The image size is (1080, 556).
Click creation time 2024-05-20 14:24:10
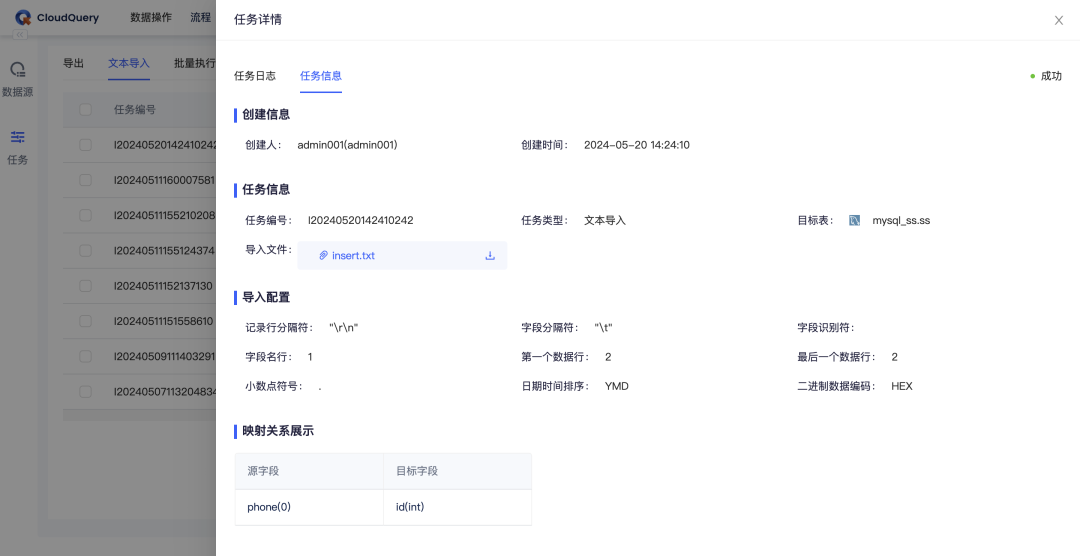pos(636,145)
